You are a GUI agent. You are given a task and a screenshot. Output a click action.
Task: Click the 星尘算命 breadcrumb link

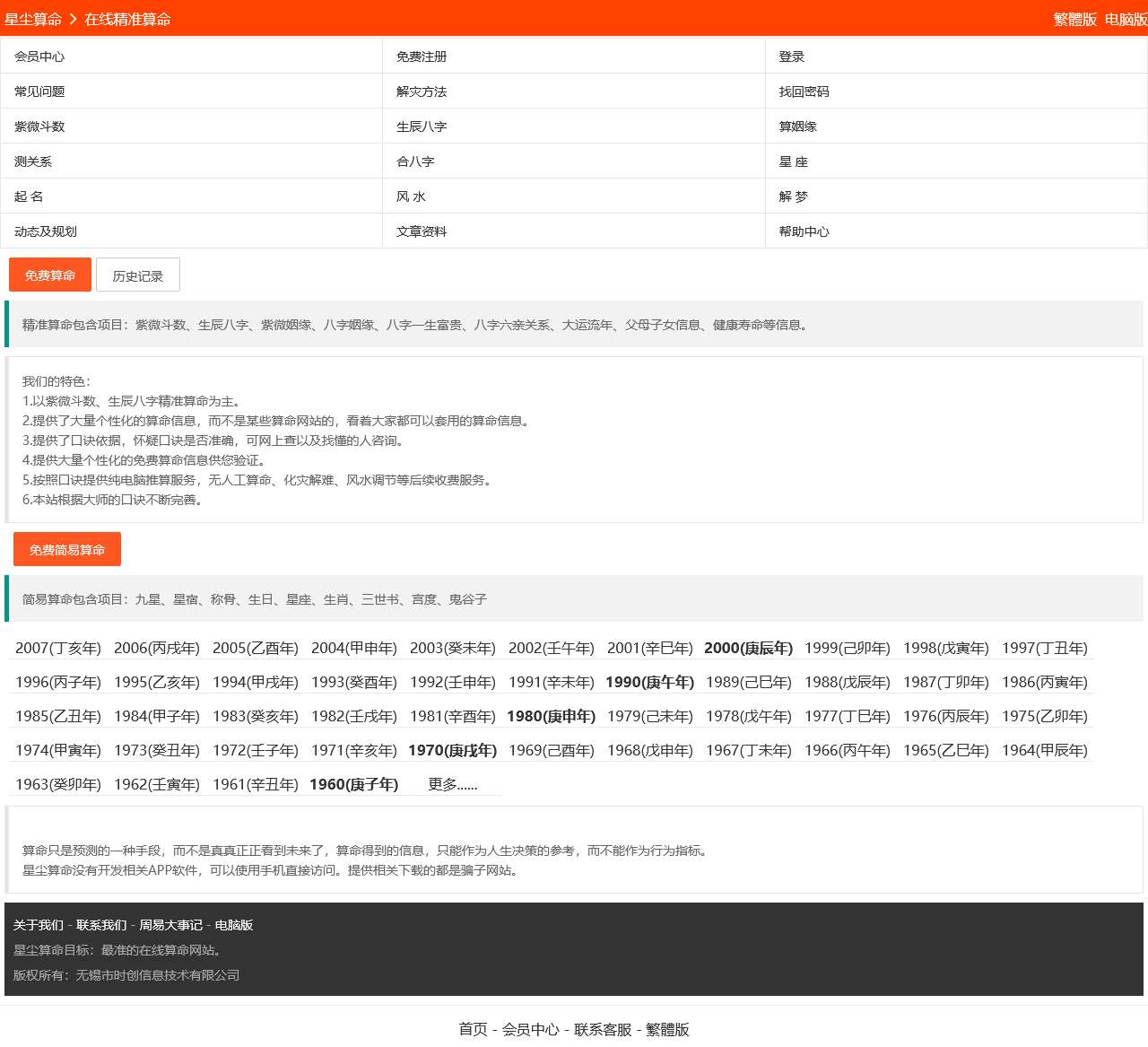(x=33, y=19)
